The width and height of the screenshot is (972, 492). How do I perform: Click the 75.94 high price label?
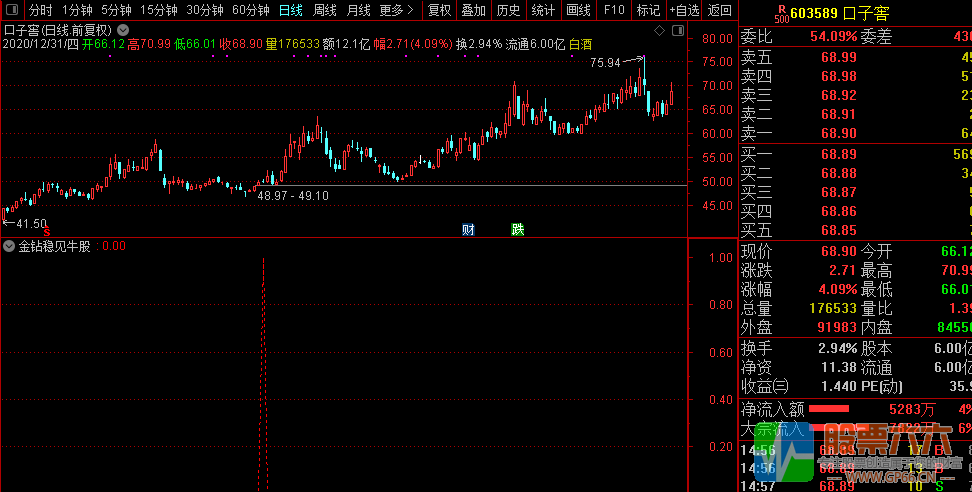click(x=605, y=63)
